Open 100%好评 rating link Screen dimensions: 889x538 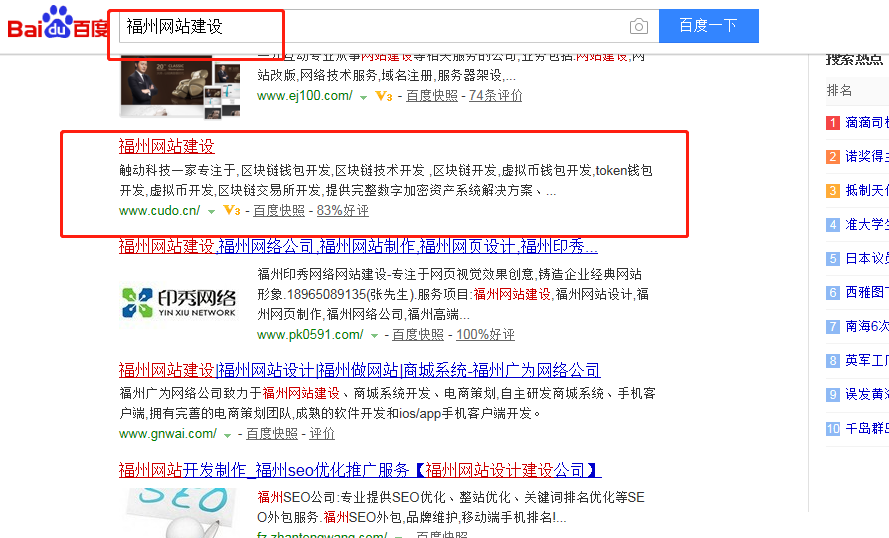point(485,334)
